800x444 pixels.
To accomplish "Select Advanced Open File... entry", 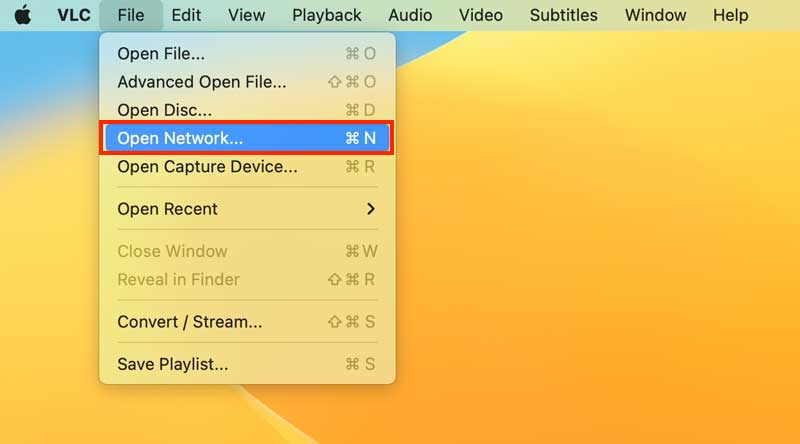I will click(x=201, y=82).
